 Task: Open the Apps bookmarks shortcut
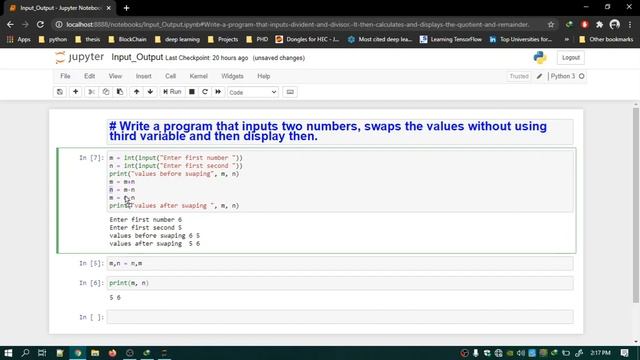(18, 40)
